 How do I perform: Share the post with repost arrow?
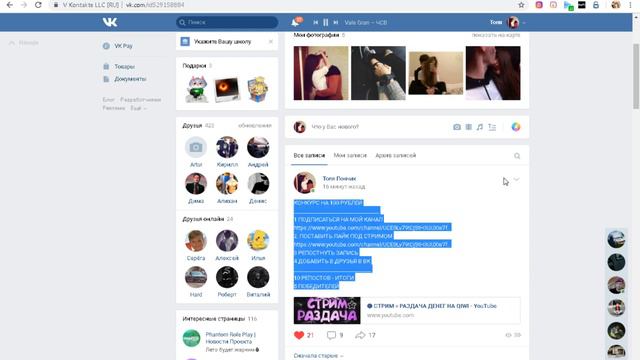(360, 335)
